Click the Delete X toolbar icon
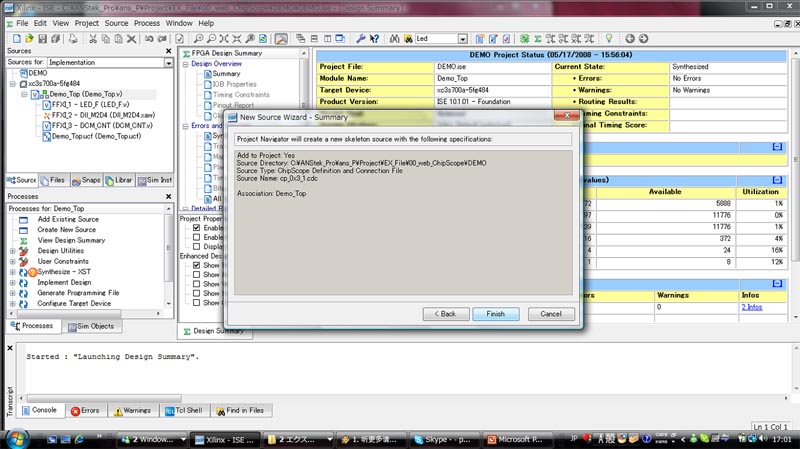Image resolution: width=800 pixels, height=449 pixels. pos(131,39)
